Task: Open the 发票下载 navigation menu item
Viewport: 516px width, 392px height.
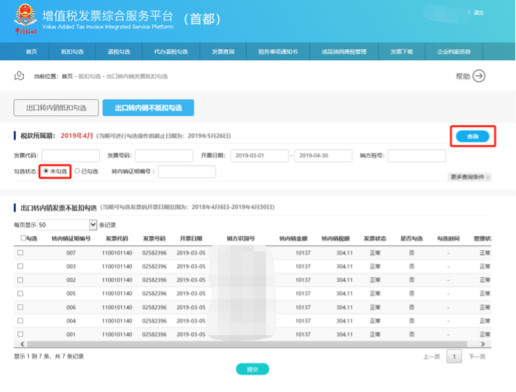Action: tap(401, 52)
